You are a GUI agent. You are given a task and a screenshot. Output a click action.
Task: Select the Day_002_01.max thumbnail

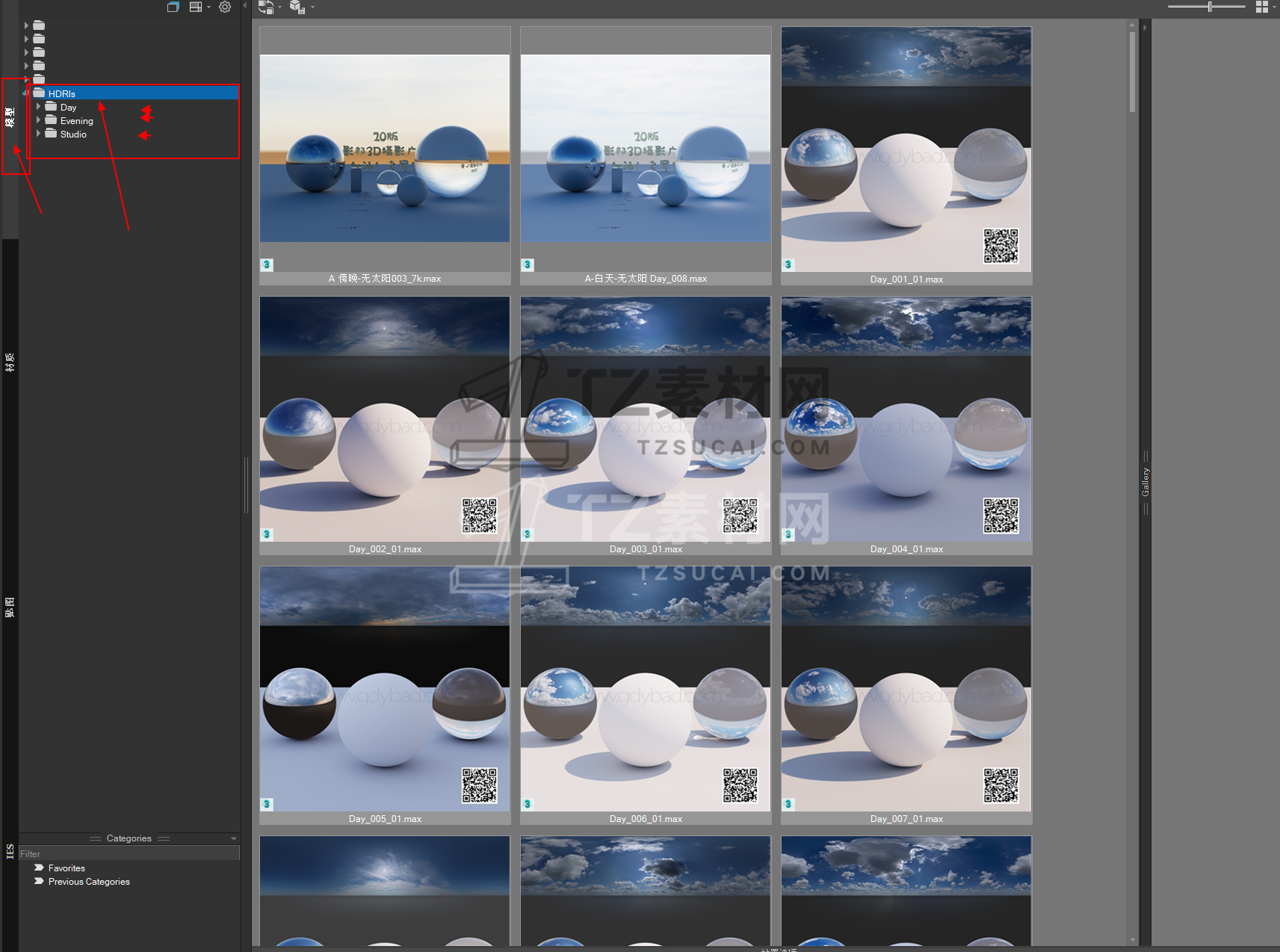coord(385,425)
